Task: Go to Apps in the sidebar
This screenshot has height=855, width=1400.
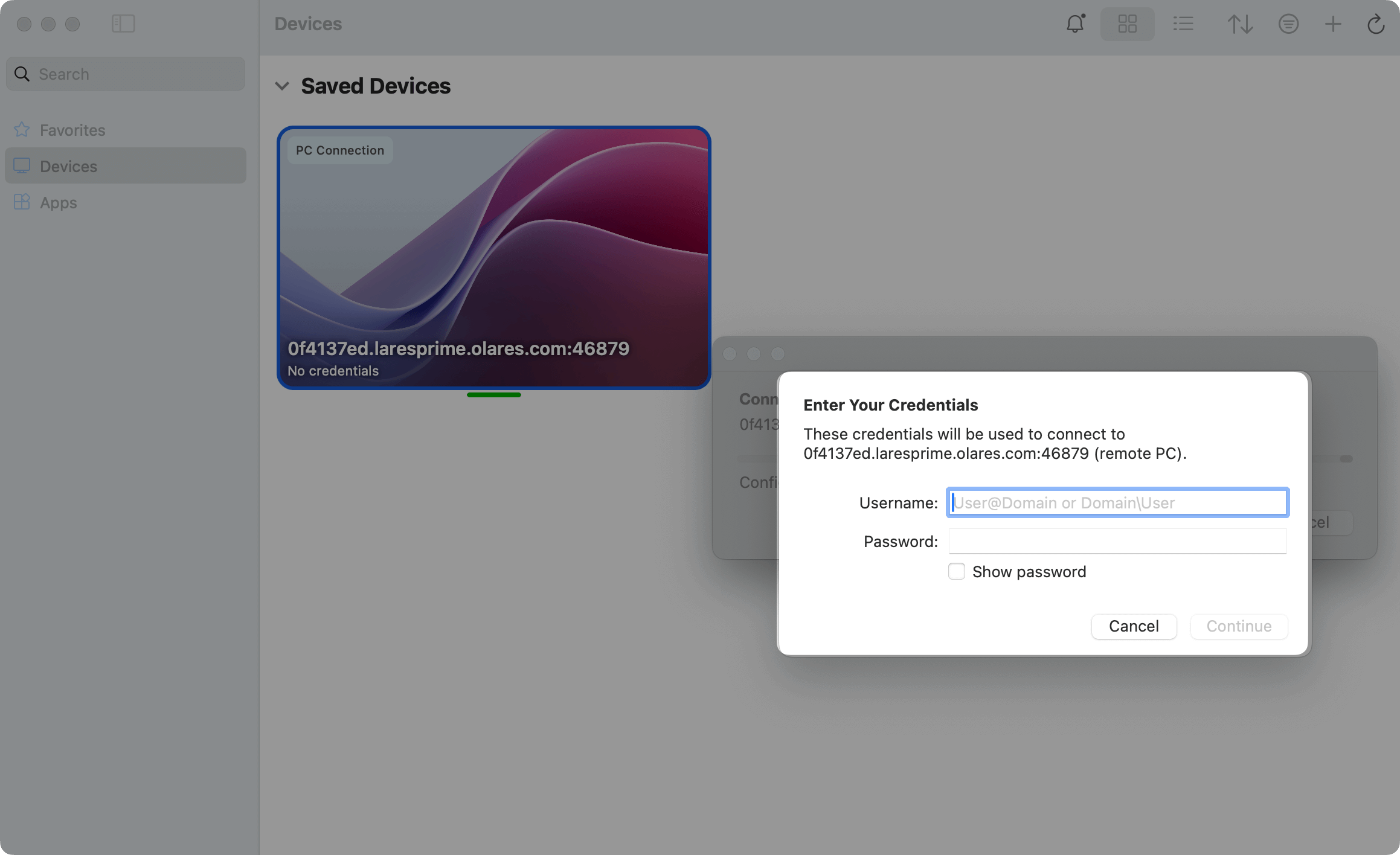Action: [59, 203]
